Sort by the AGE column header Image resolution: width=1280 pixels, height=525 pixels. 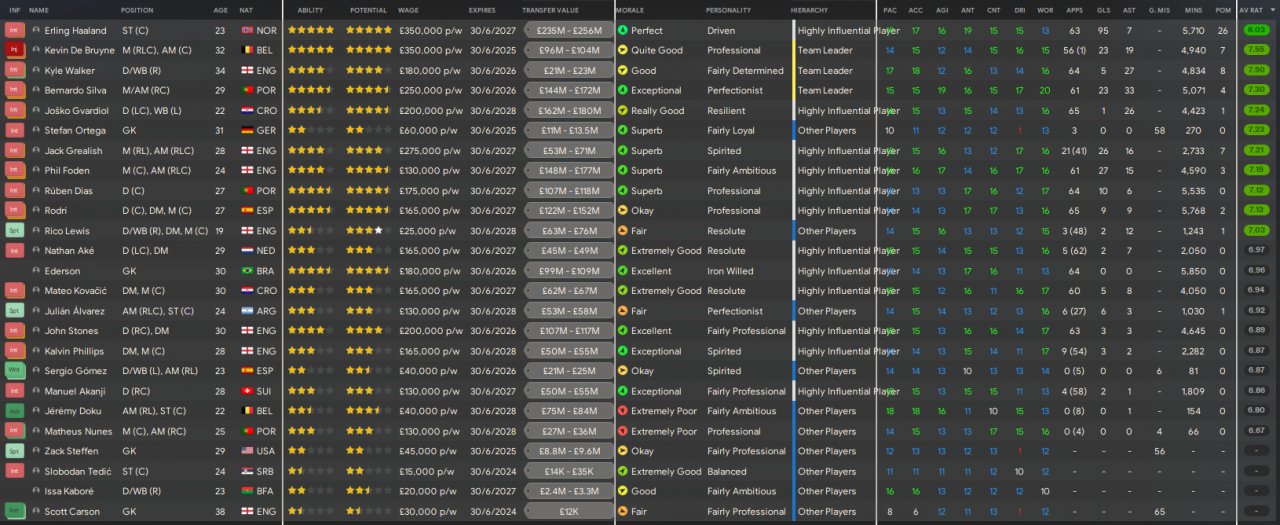point(220,10)
